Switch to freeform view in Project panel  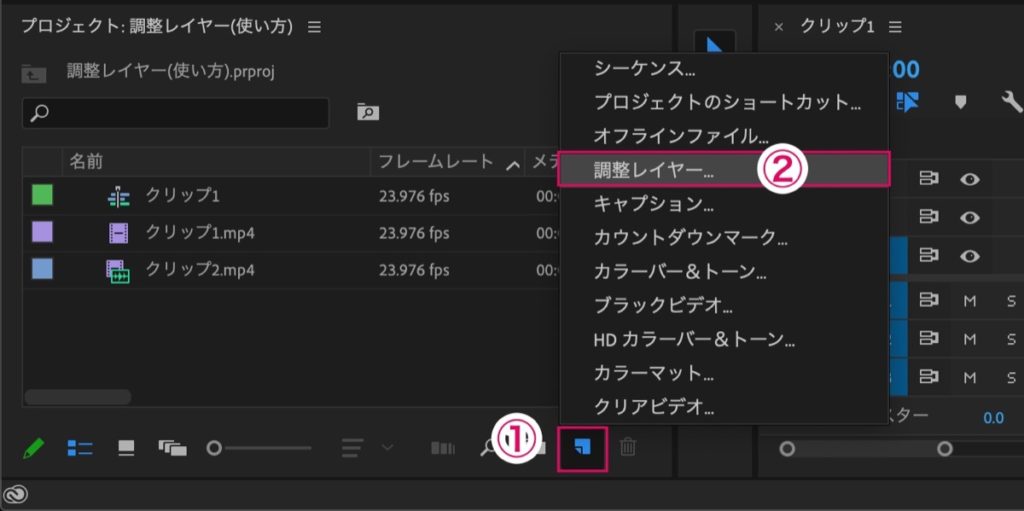coord(172,448)
